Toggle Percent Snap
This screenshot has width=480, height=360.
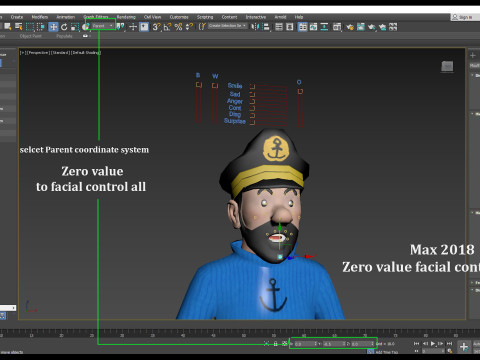[179, 27]
